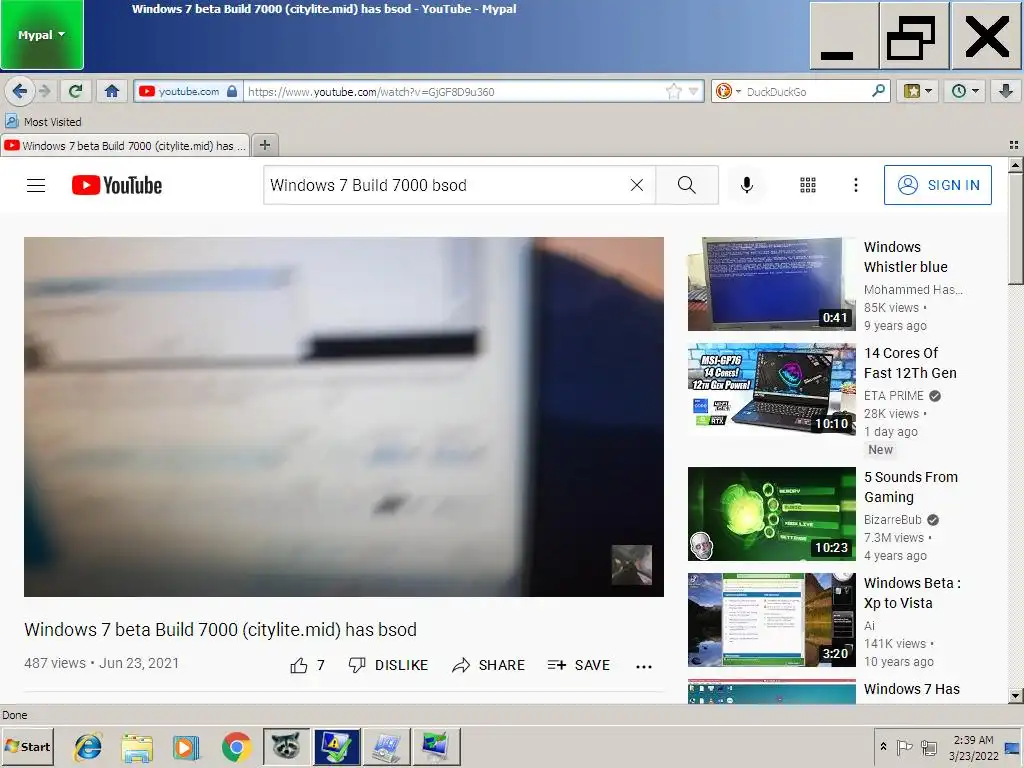Viewport: 1024px width, 768px height.
Task: Launch Internet Explorer from the taskbar
Action: point(88,747)
